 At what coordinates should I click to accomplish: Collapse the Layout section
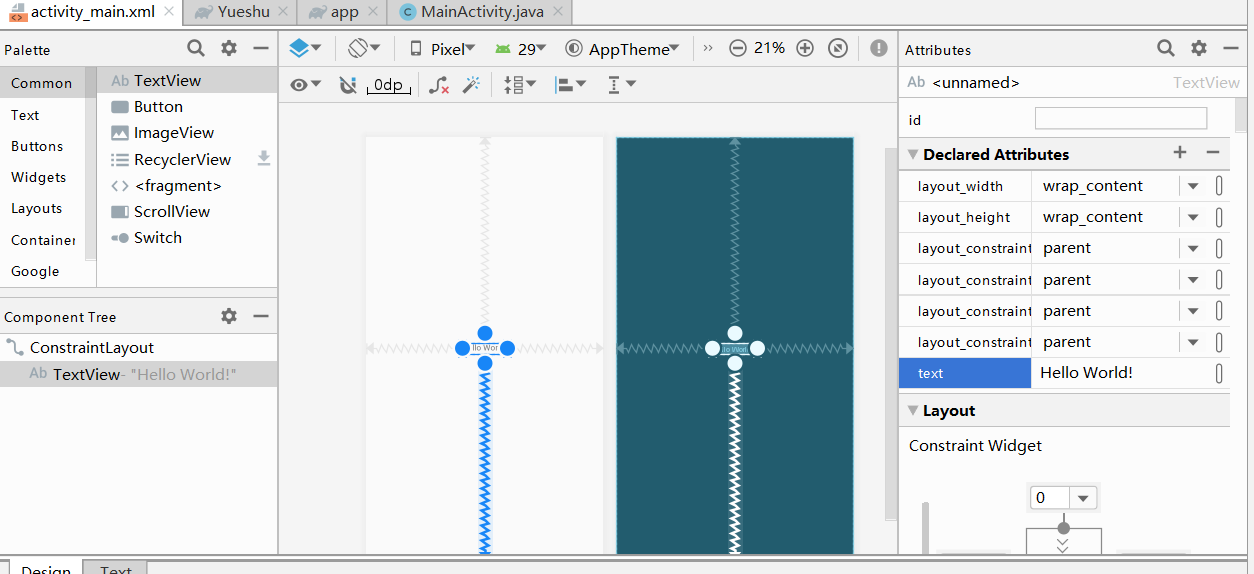912,410
